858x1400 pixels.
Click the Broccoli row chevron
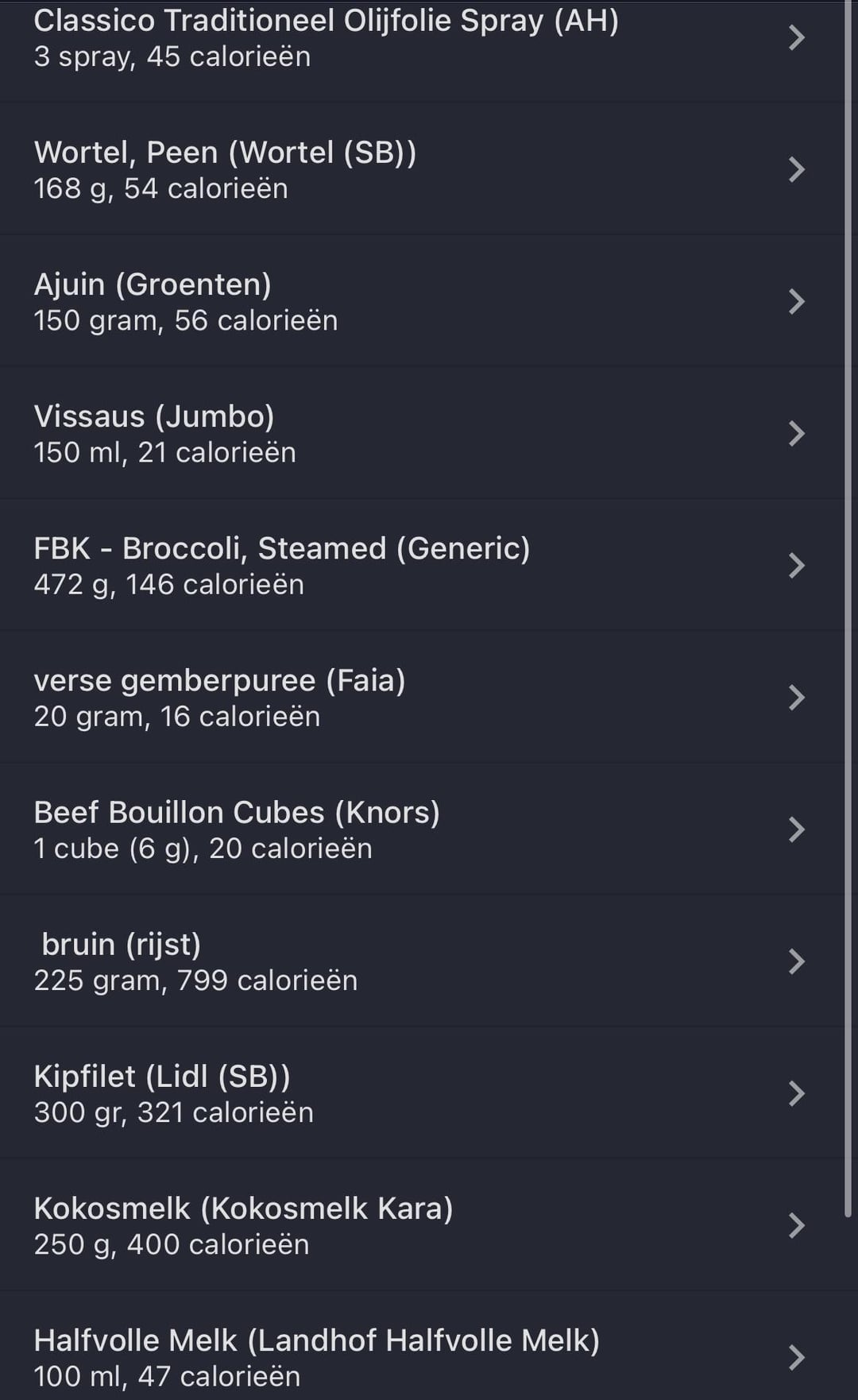796,565
